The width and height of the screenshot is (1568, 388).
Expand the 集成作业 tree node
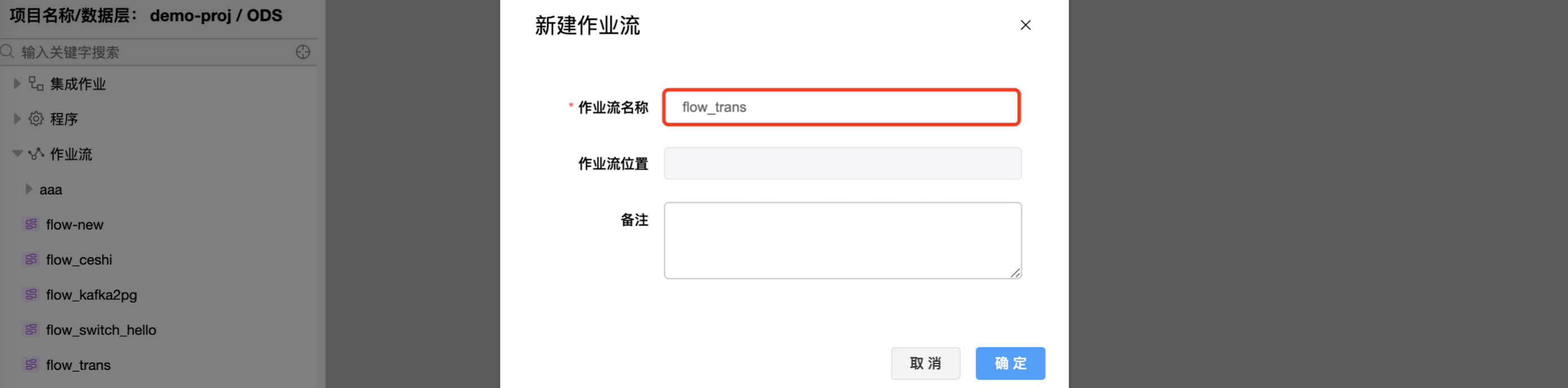point(17,84)
